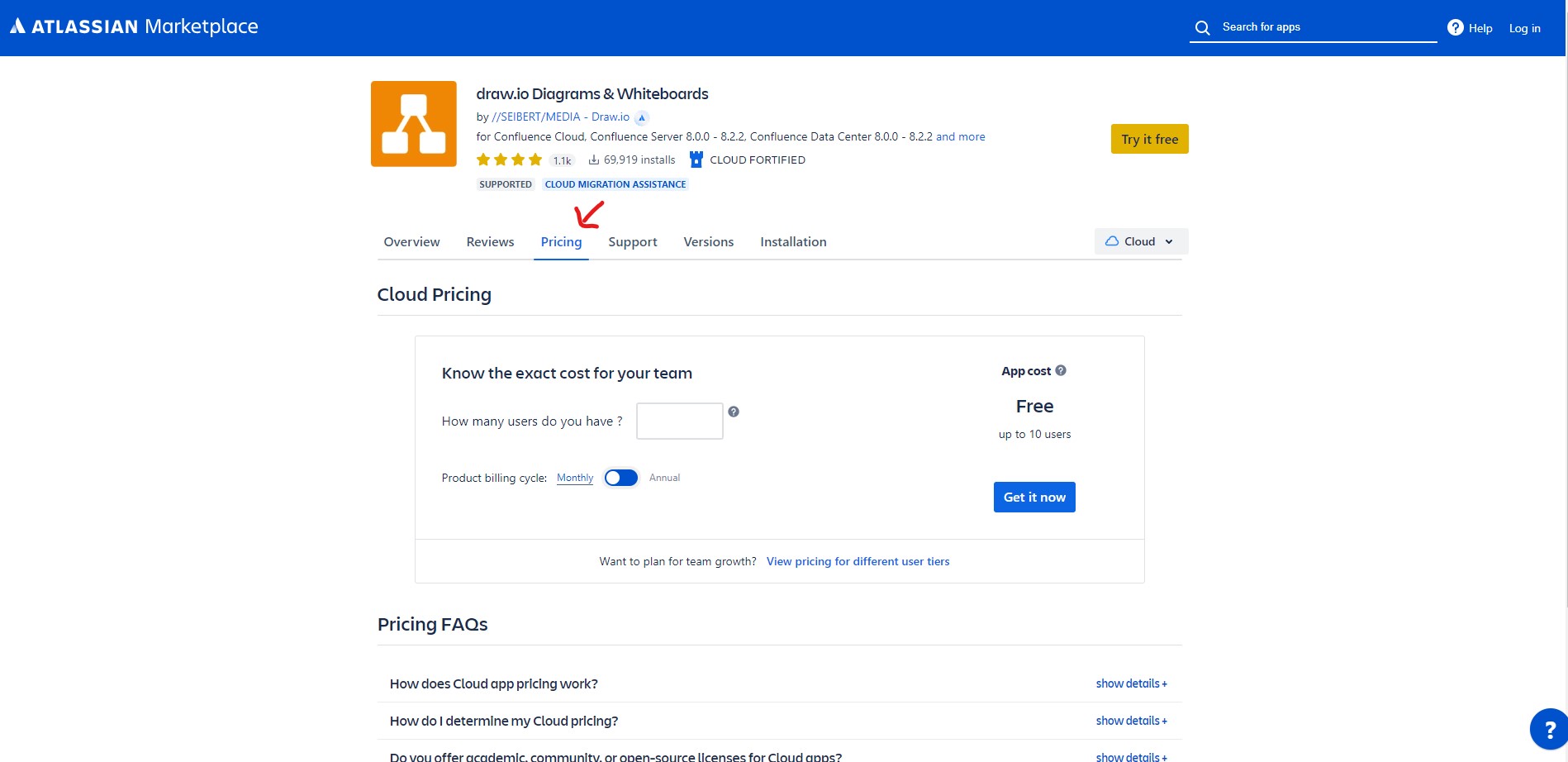Image resolution: width=1568 pixels, height=762 pixels.
Task: Open the Versions tab
Action: click(x=708, y=242)
